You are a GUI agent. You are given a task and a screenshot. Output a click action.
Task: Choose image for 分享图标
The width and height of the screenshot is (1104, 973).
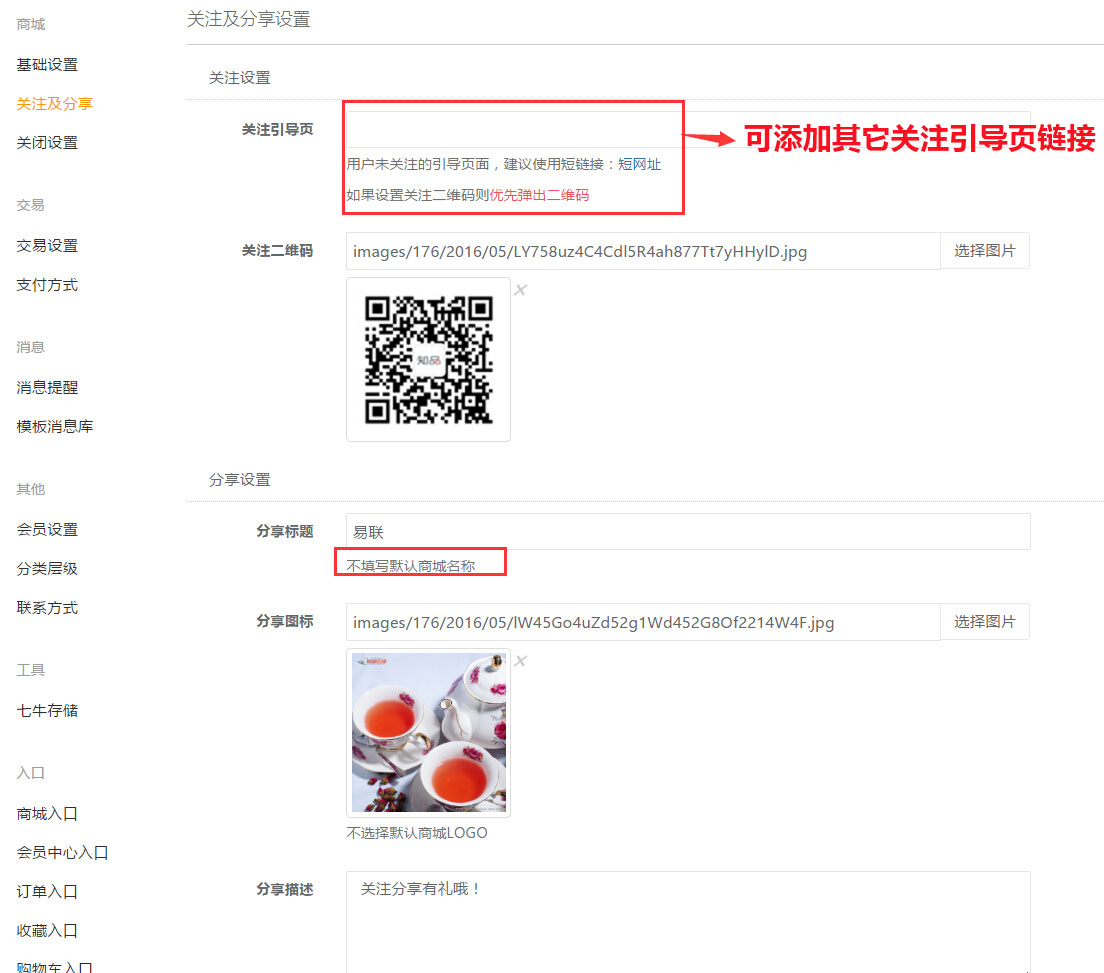(984, 622)
